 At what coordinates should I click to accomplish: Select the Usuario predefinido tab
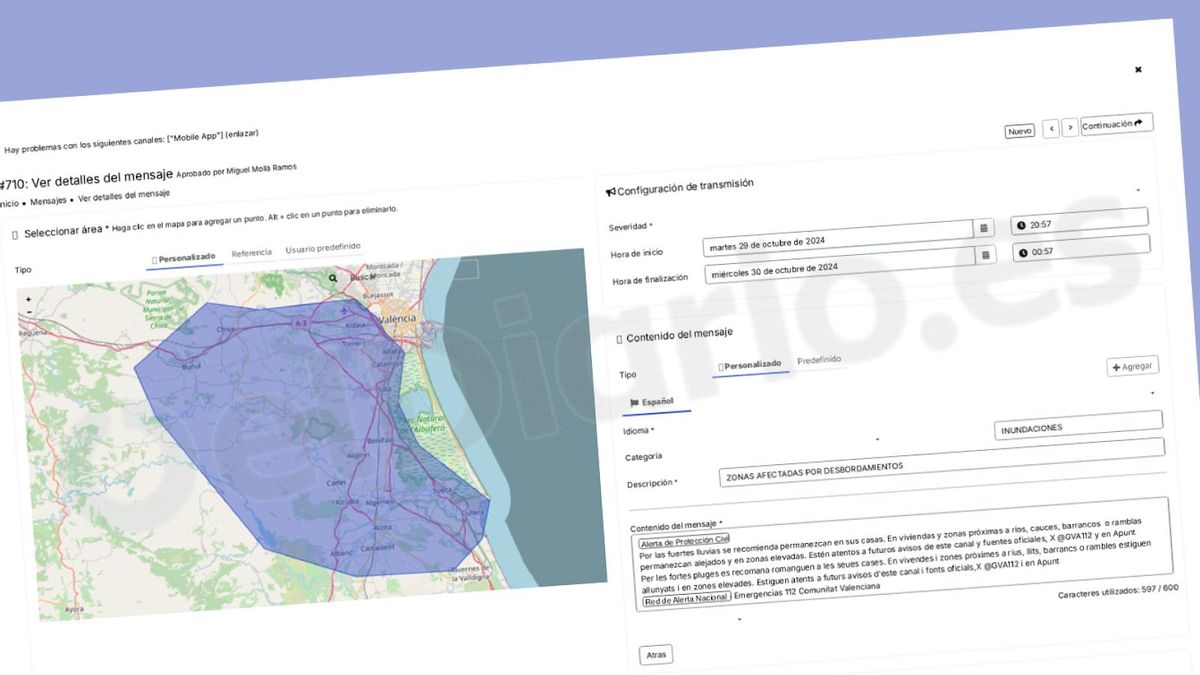click(x=323, y=247)
